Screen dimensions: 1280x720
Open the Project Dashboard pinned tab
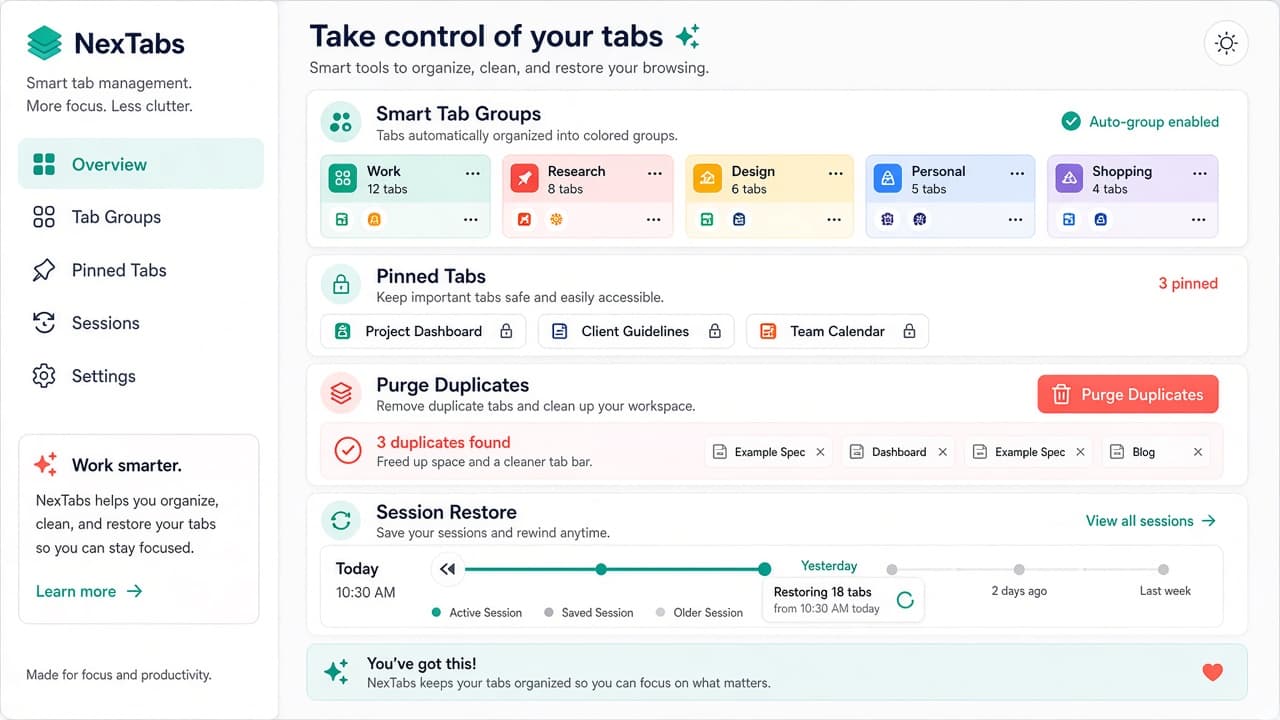tap(423, 331)
